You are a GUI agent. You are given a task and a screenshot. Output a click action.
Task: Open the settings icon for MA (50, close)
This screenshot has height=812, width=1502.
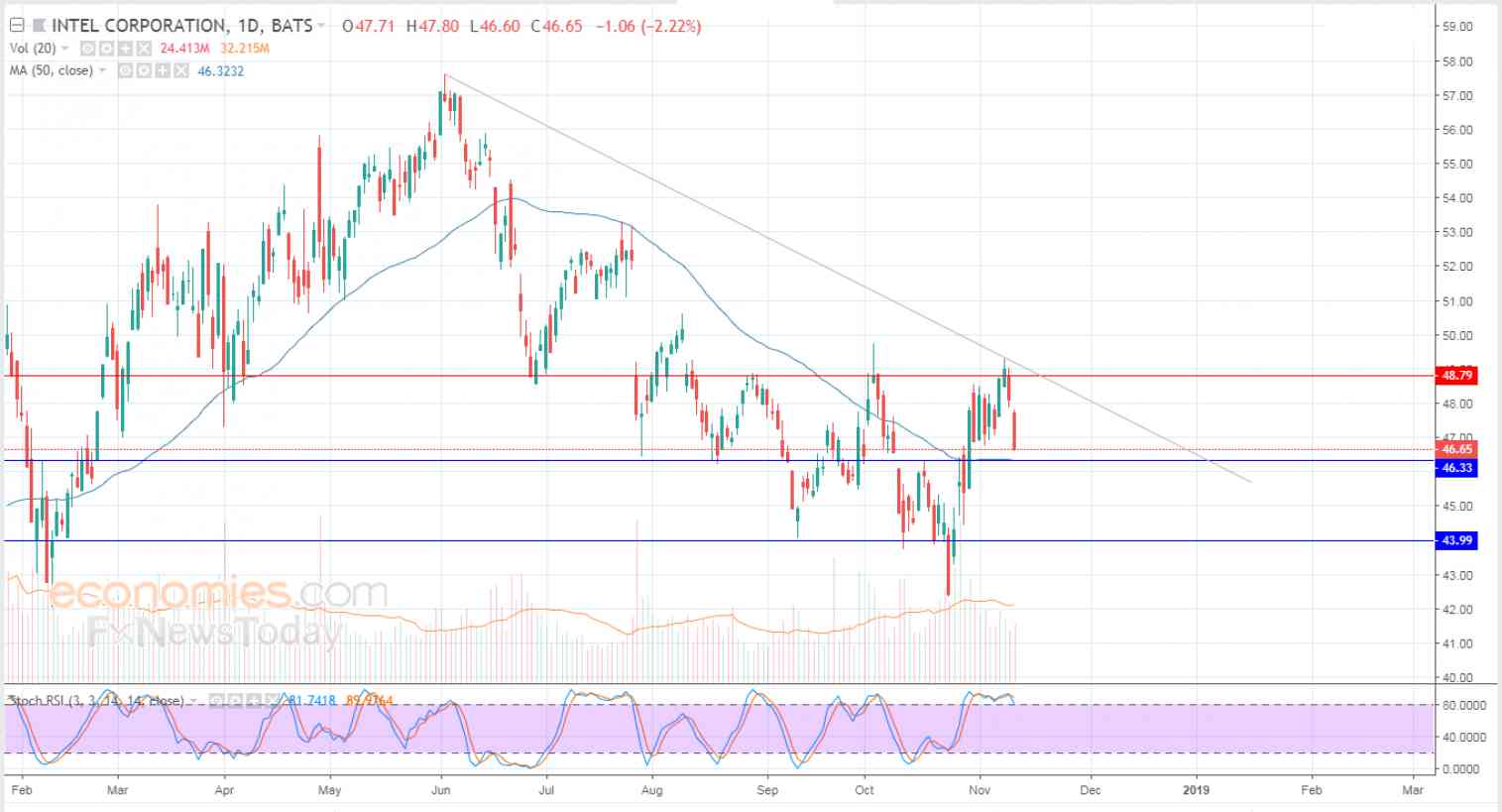click(x=144, y=71)
